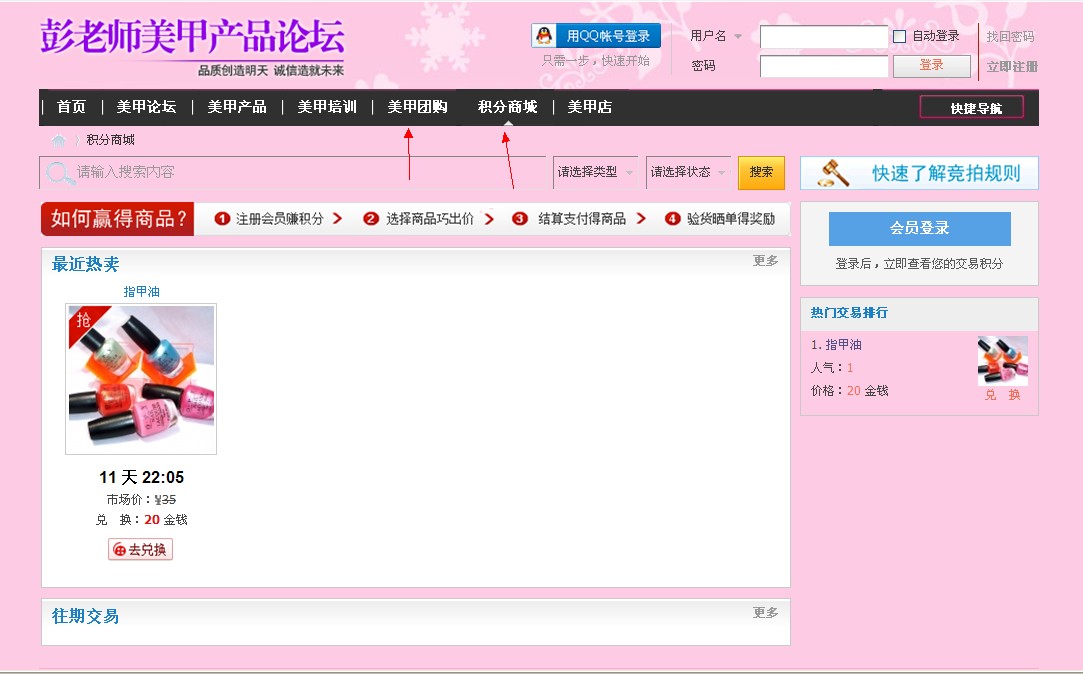Viewport: 1083px width, 674px height.
Task: Click the 立即注册 link
Action: point(1012,66)
